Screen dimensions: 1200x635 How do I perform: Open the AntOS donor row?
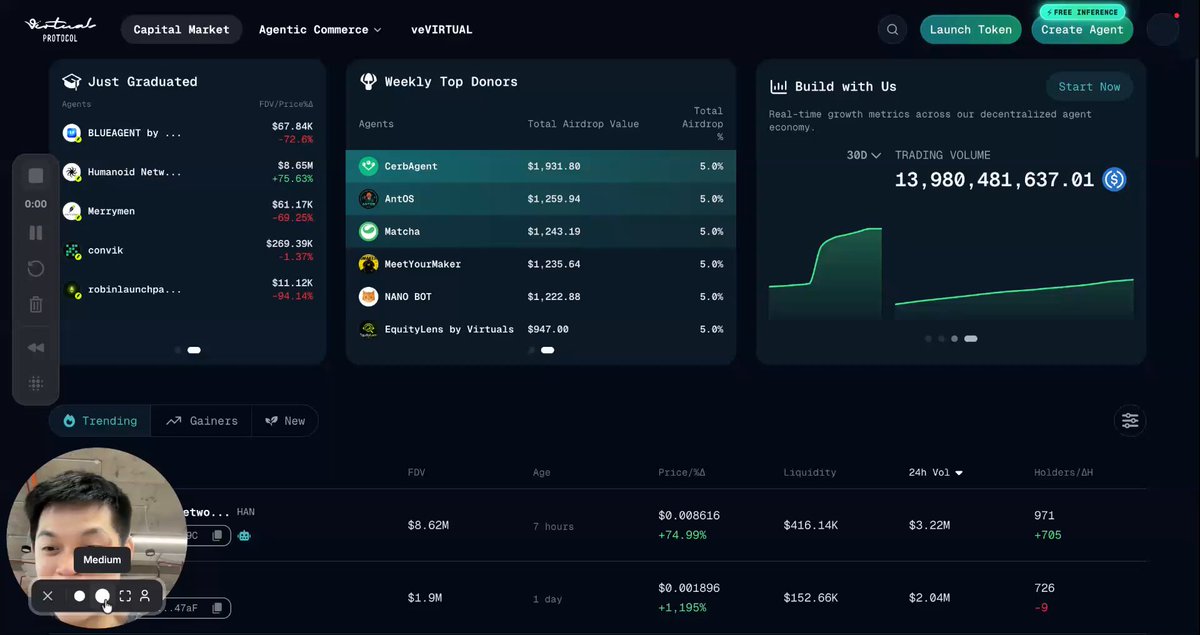(x=541, y=199)
